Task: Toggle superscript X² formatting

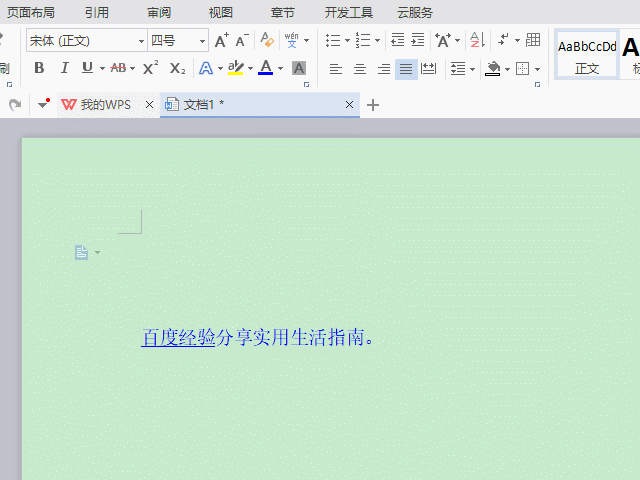Action: pos(151,67)
